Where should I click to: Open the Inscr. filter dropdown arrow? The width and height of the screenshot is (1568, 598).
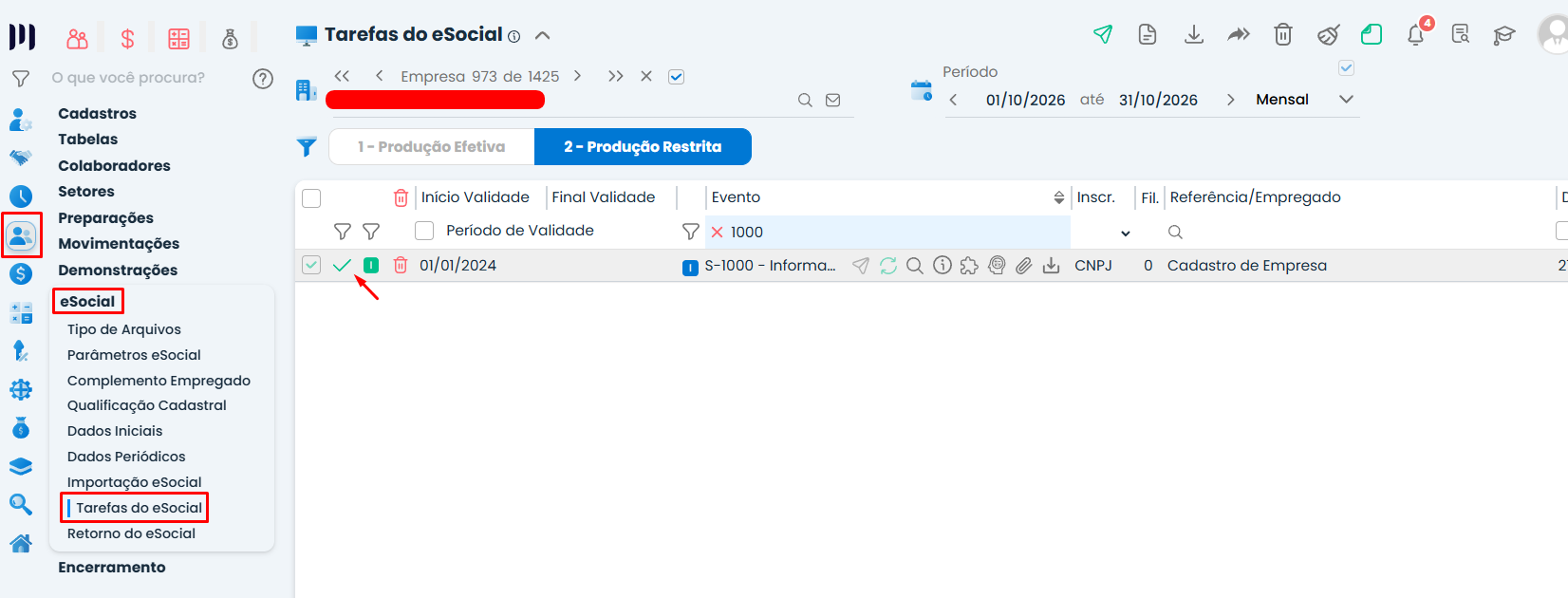[1126, 233]
